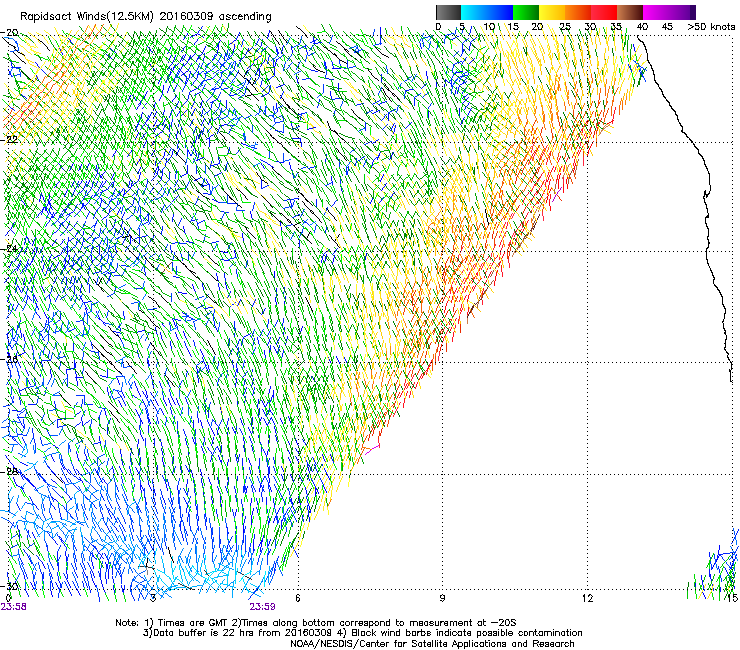This screenshot has height=650, width=740.
Task: Click the '-24' latitude axis label
Action: coord(10,249)
